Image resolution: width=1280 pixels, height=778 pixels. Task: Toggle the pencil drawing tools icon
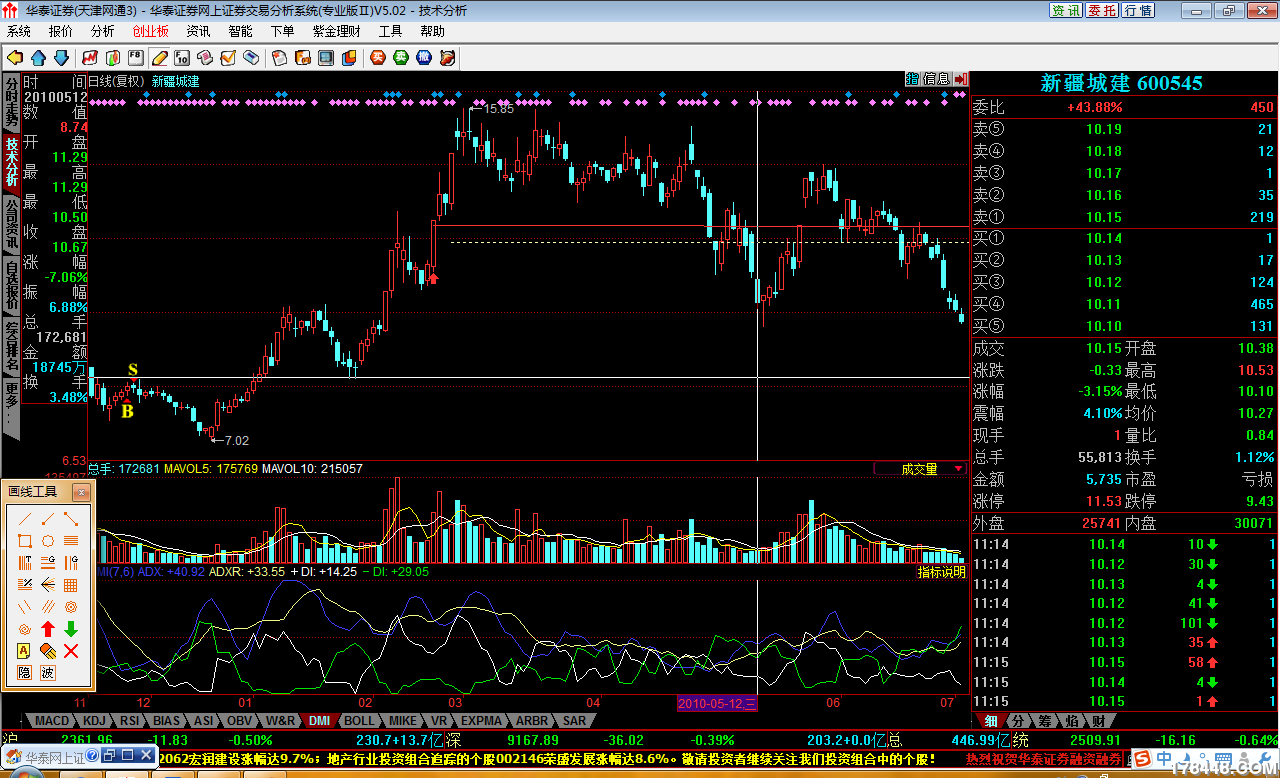[159, 58]
